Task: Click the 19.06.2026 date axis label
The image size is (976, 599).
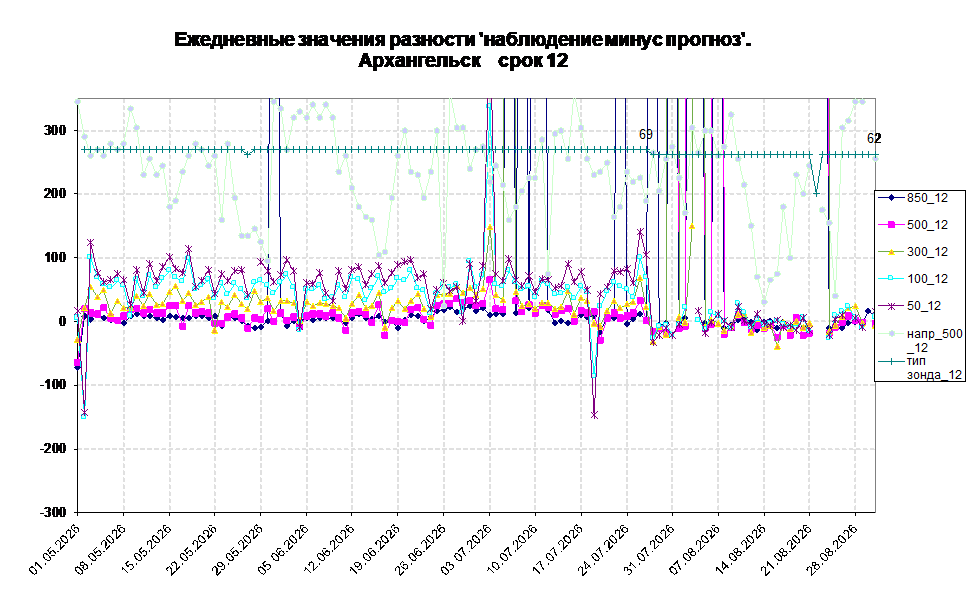Action: click(375, 550)
